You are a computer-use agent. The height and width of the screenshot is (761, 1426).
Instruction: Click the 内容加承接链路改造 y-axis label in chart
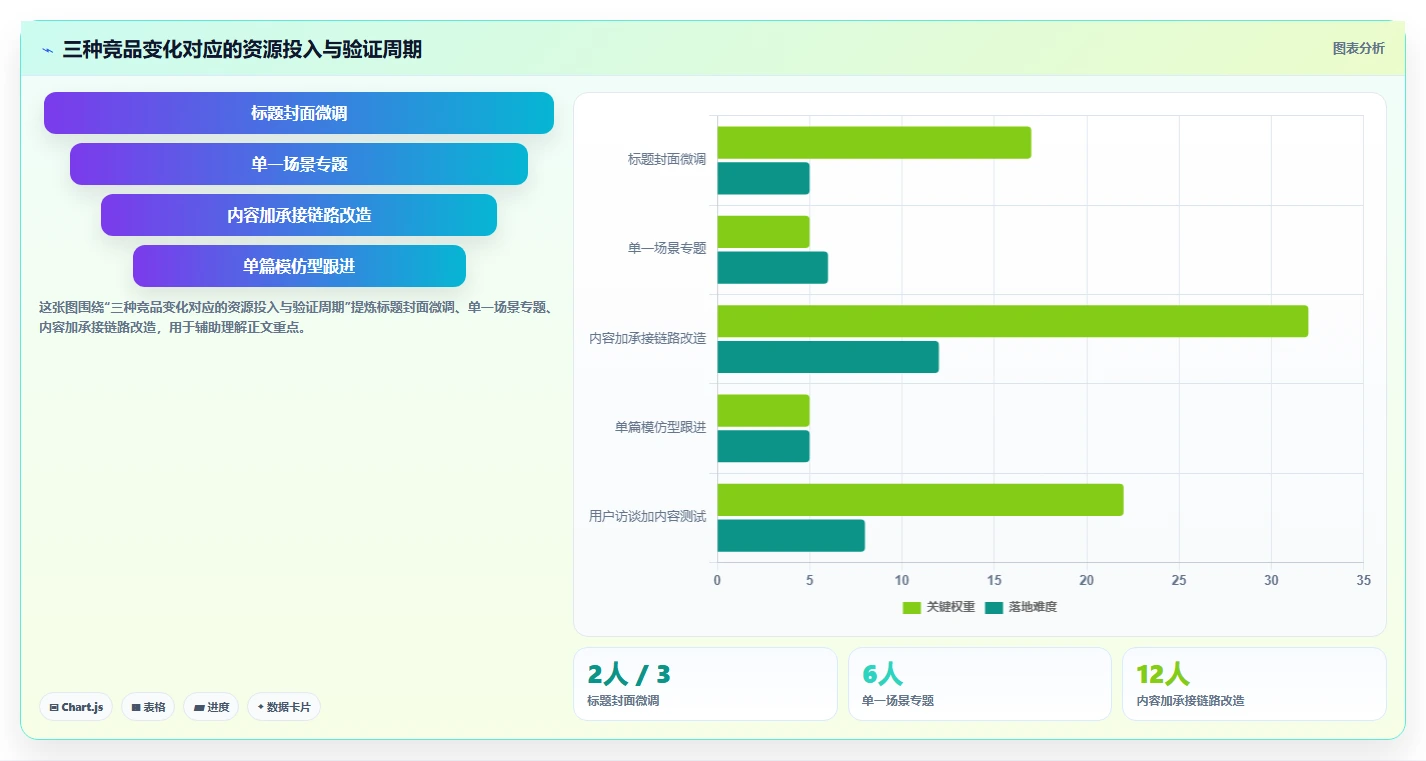(x=648, y=338)
